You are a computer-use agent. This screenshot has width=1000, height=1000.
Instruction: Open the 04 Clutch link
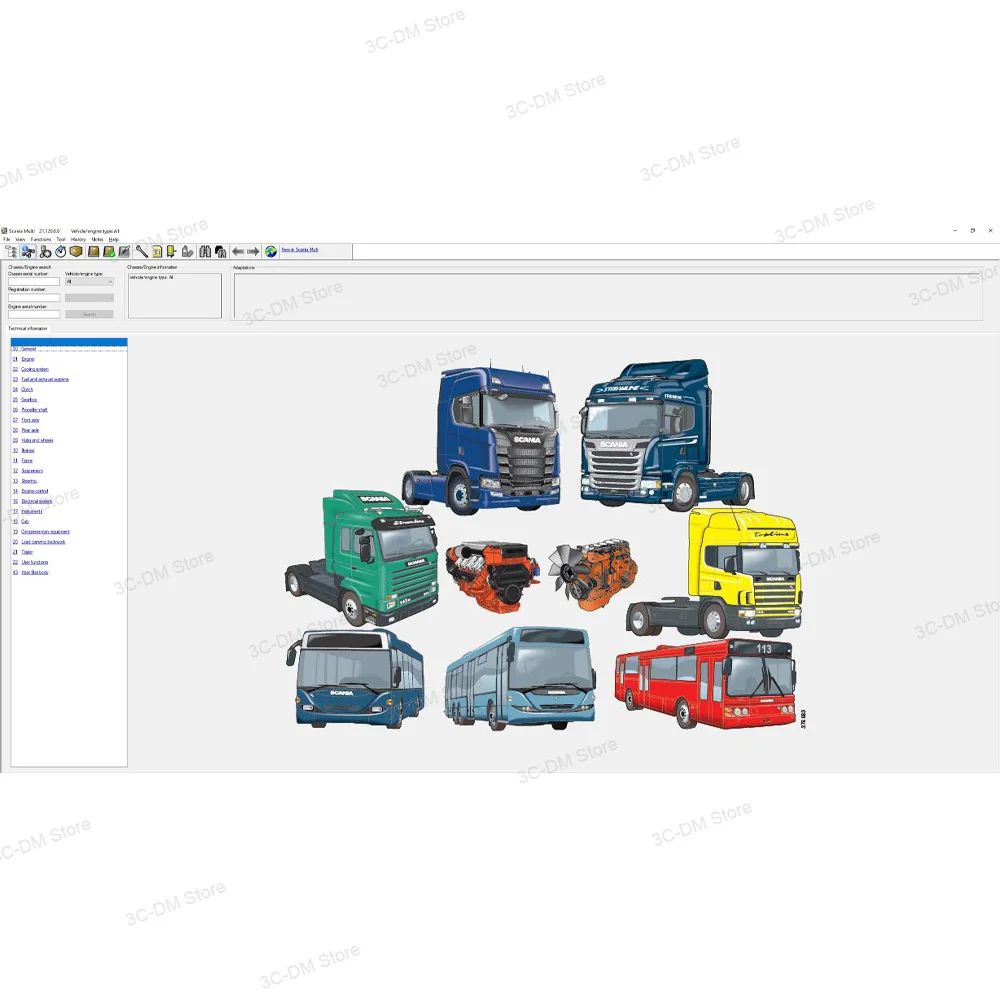point(23,390)
